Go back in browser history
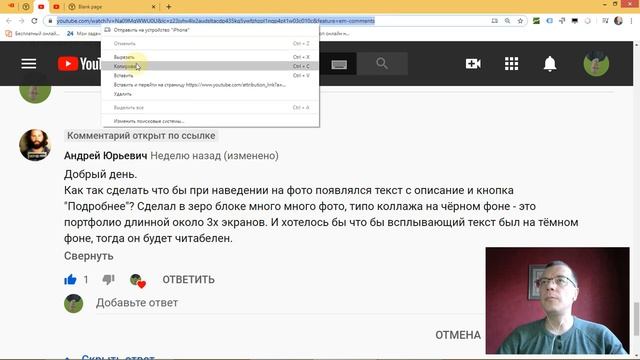 pos(9,21)
